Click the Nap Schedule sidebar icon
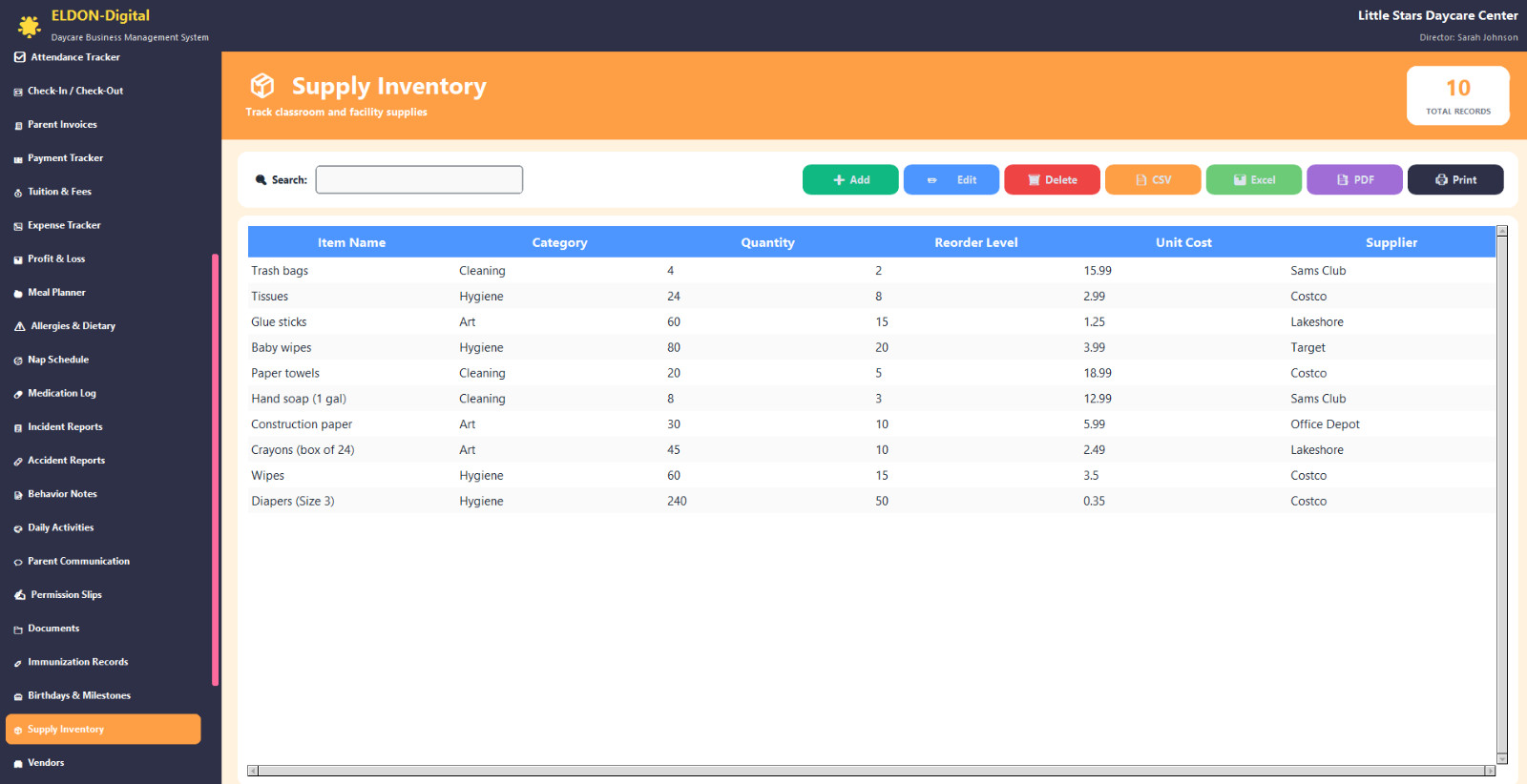Viewport: 1527px width, 784px height. point(18,361)
